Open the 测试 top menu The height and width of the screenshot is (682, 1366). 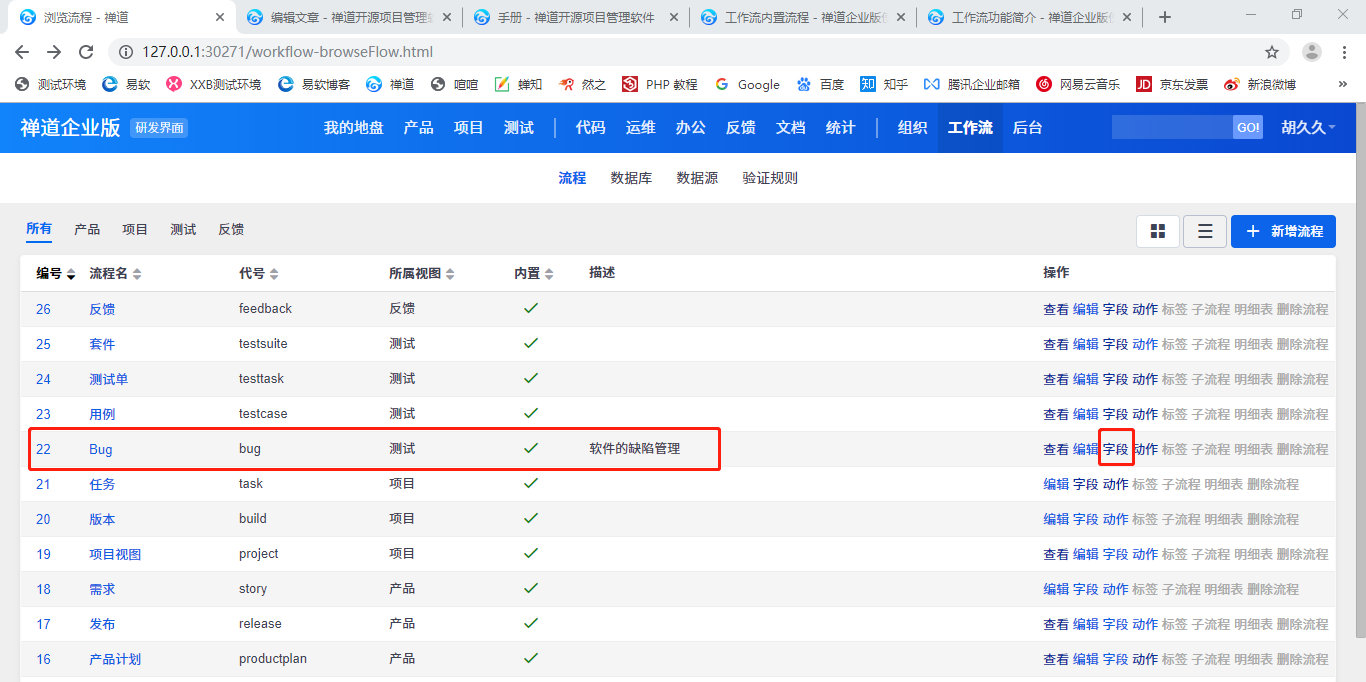pos(519,127)
